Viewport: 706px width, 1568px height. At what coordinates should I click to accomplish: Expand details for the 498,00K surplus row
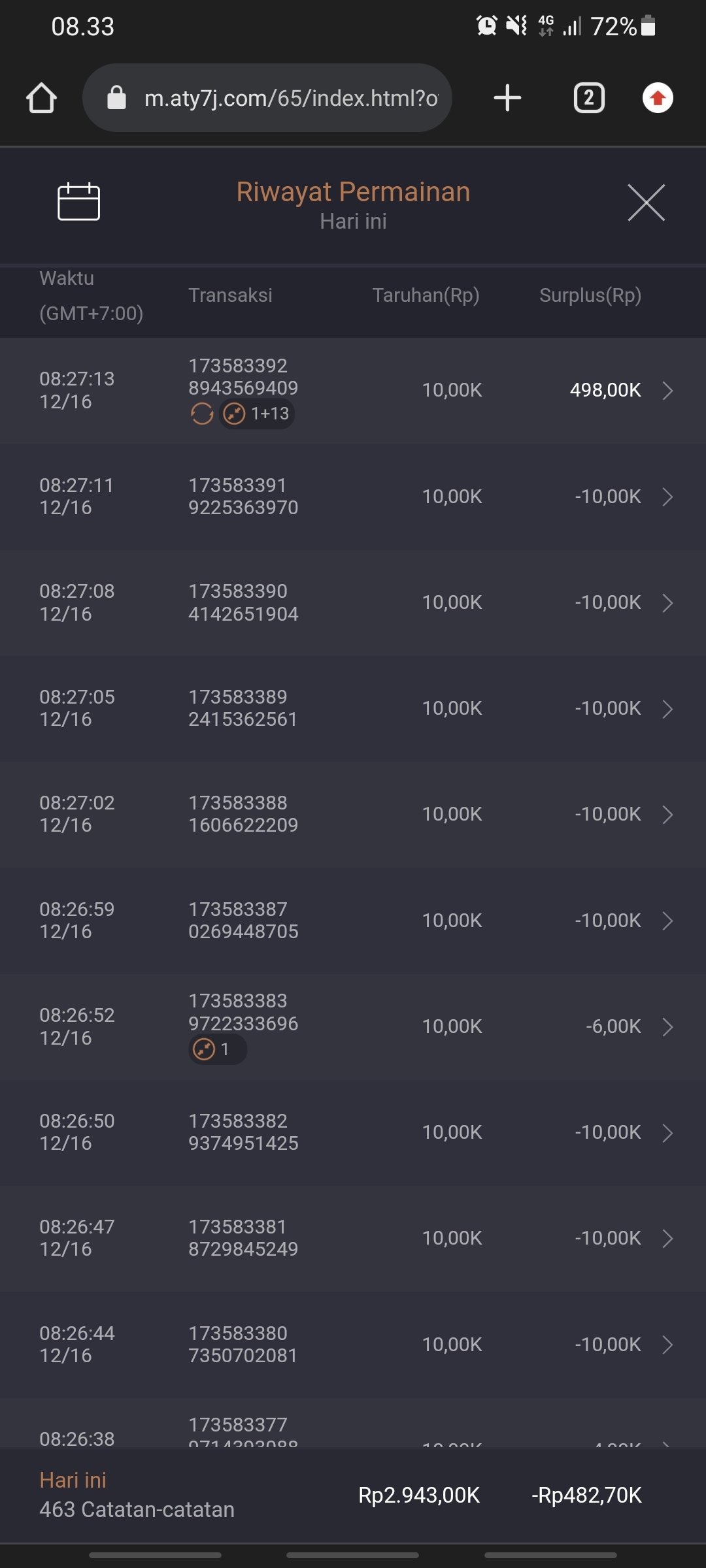pos(667,391)
